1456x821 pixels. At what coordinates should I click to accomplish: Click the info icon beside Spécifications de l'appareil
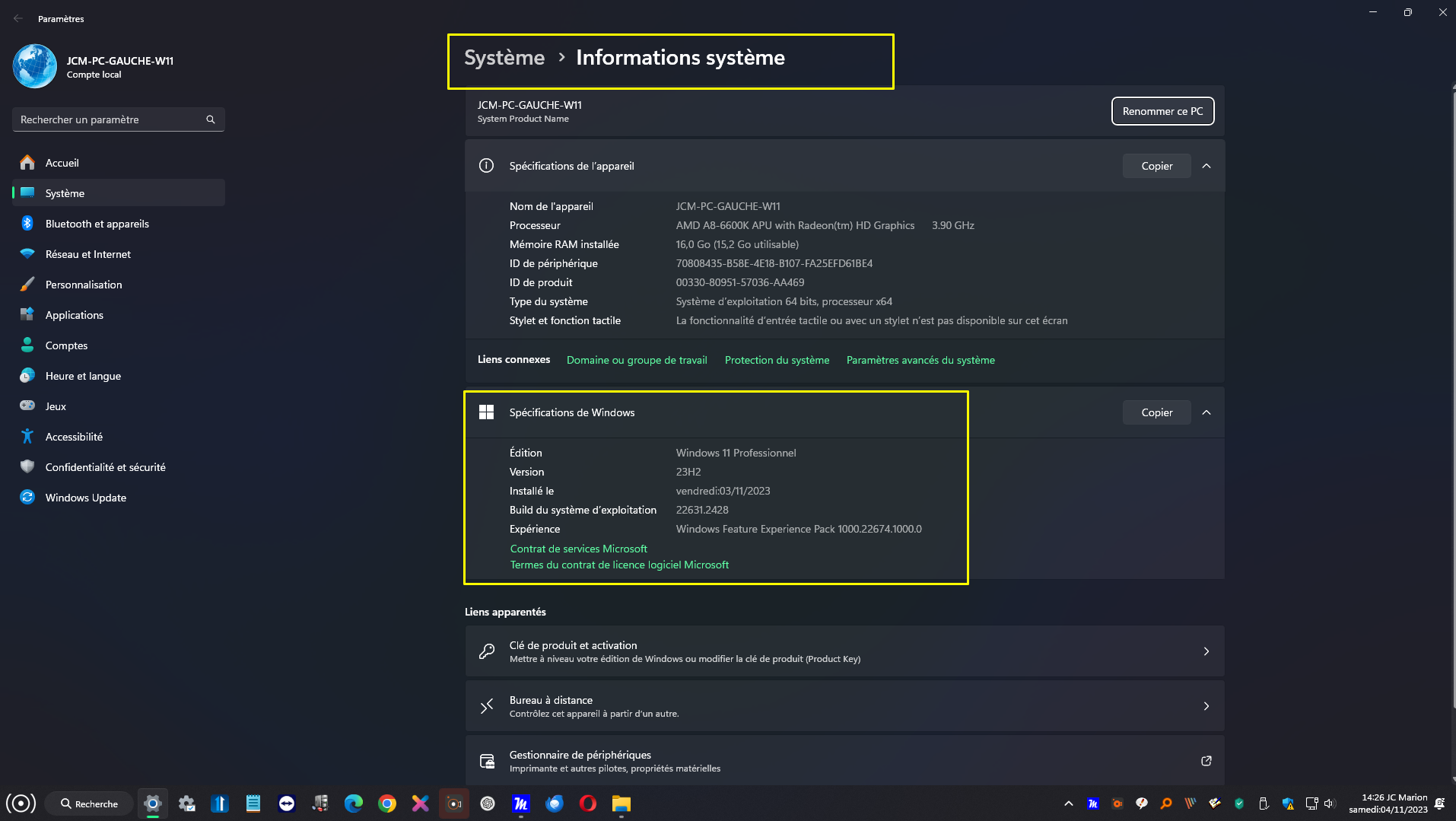tap(486, 166)
